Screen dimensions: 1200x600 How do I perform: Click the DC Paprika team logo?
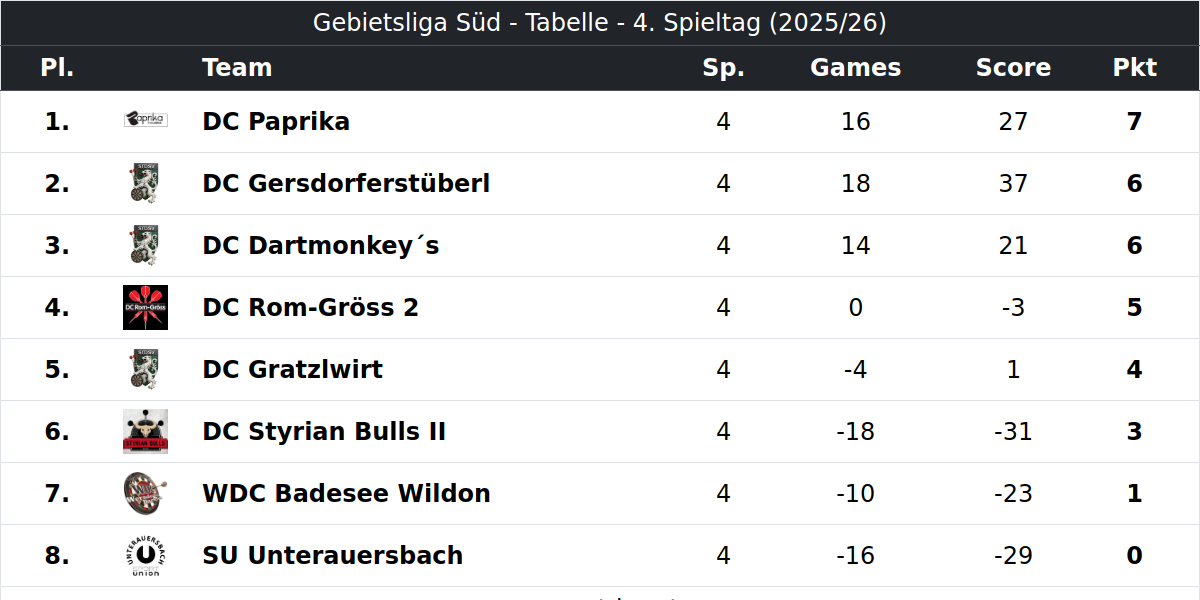click(145, 120)
